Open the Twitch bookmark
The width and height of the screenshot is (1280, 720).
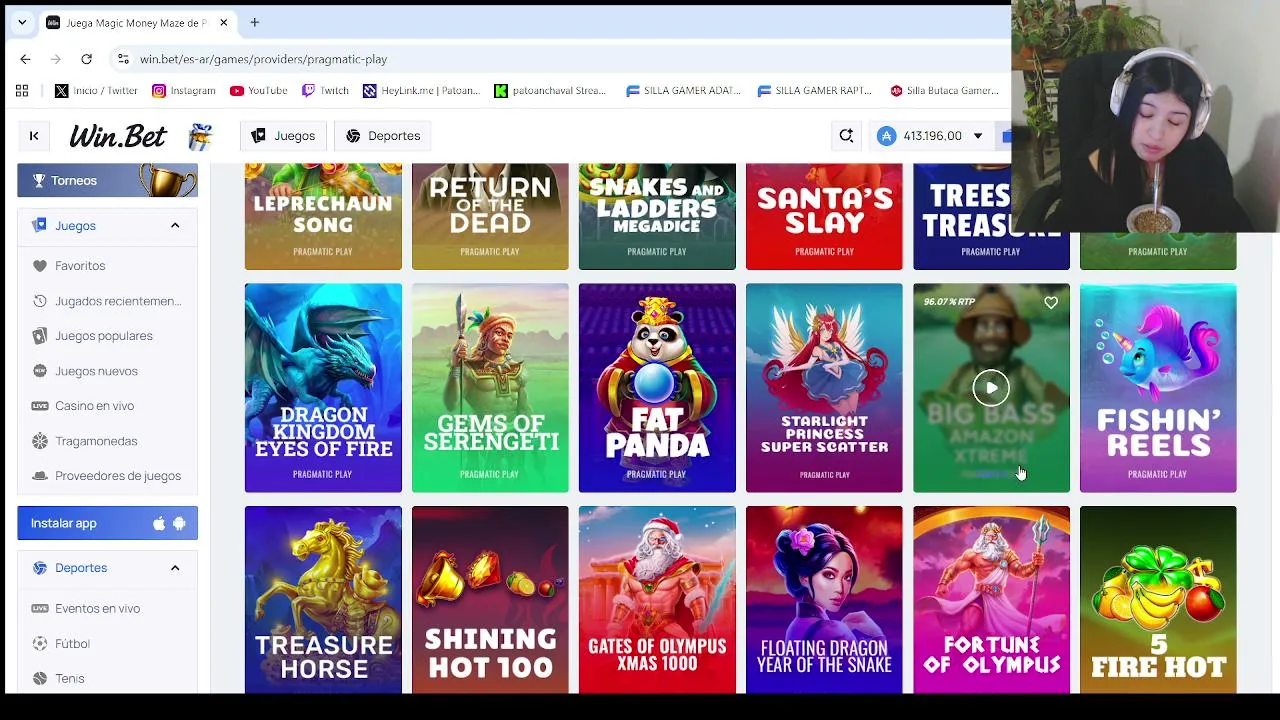325,91
